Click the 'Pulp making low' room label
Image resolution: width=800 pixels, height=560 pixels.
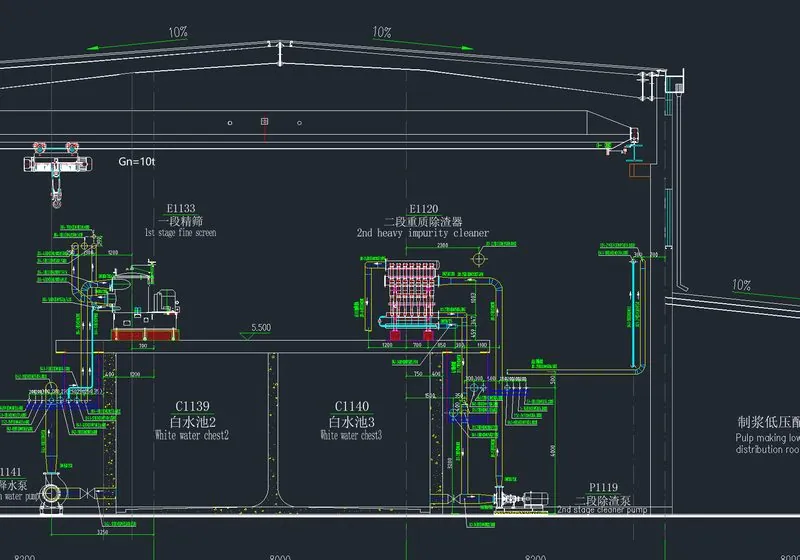pyautogui.click(x=767, y=438)
